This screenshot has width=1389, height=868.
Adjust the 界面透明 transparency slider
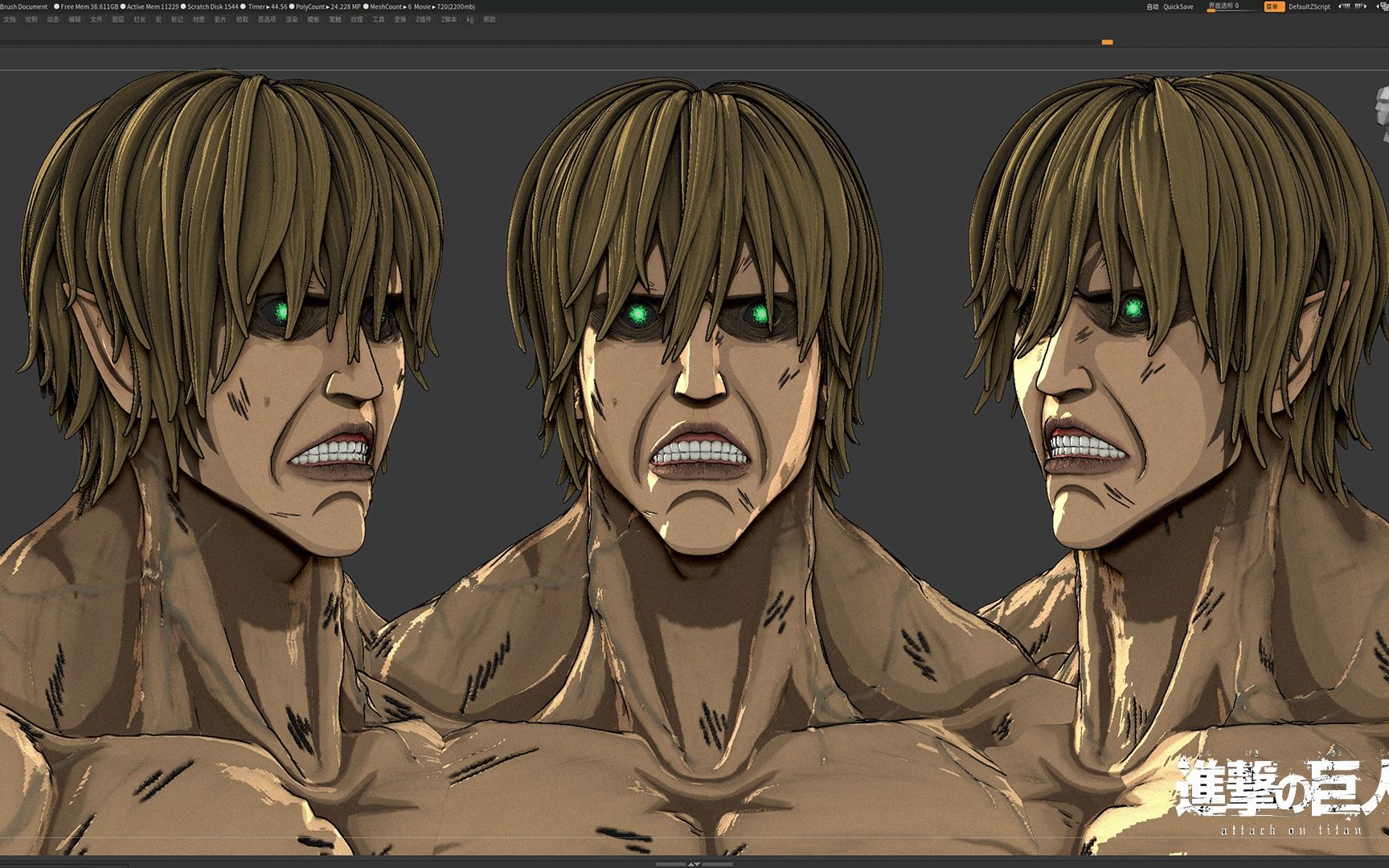pos(1233,7)
